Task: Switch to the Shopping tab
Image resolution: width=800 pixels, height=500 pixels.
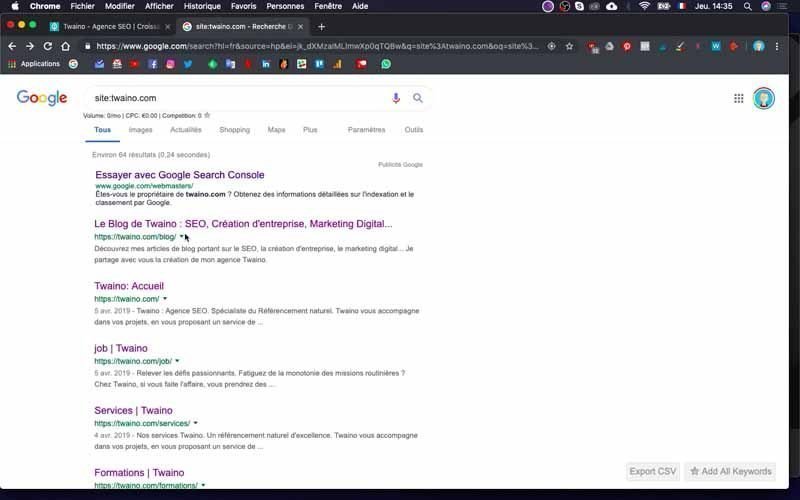Action: [x=235, y=130]
